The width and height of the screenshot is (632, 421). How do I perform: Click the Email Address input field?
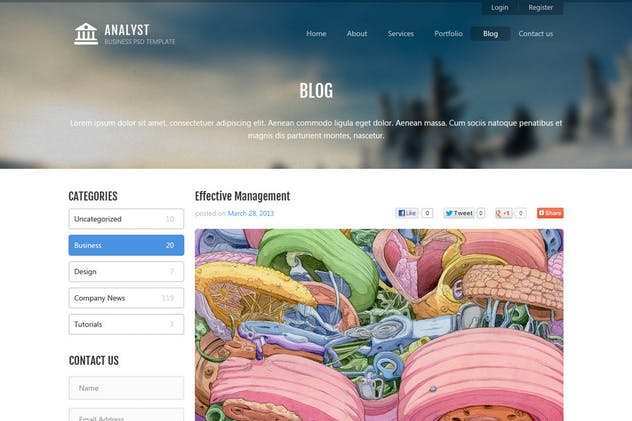point(126,415)
